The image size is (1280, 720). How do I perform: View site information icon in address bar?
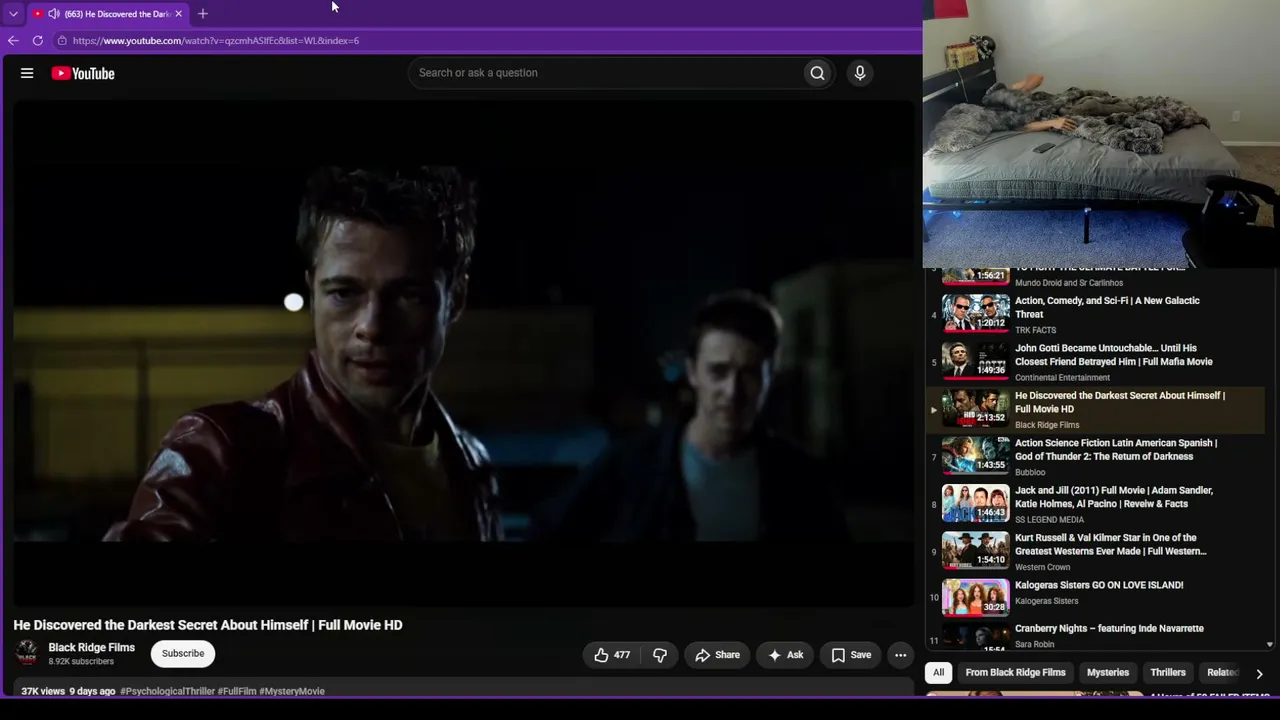(62, 41)
